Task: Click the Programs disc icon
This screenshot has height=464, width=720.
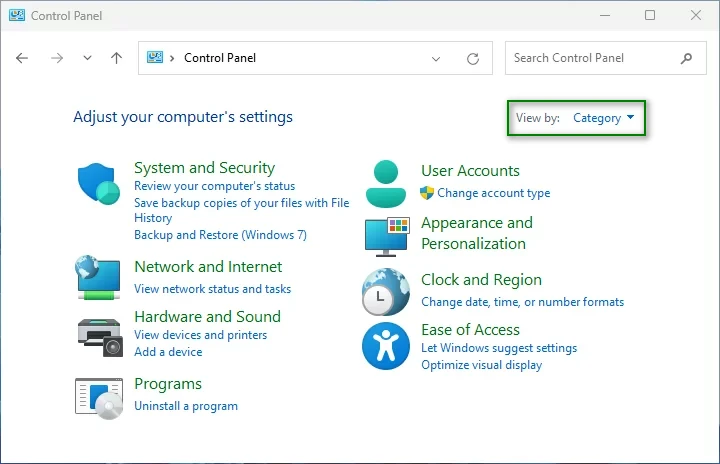Action: click(99, 398)
